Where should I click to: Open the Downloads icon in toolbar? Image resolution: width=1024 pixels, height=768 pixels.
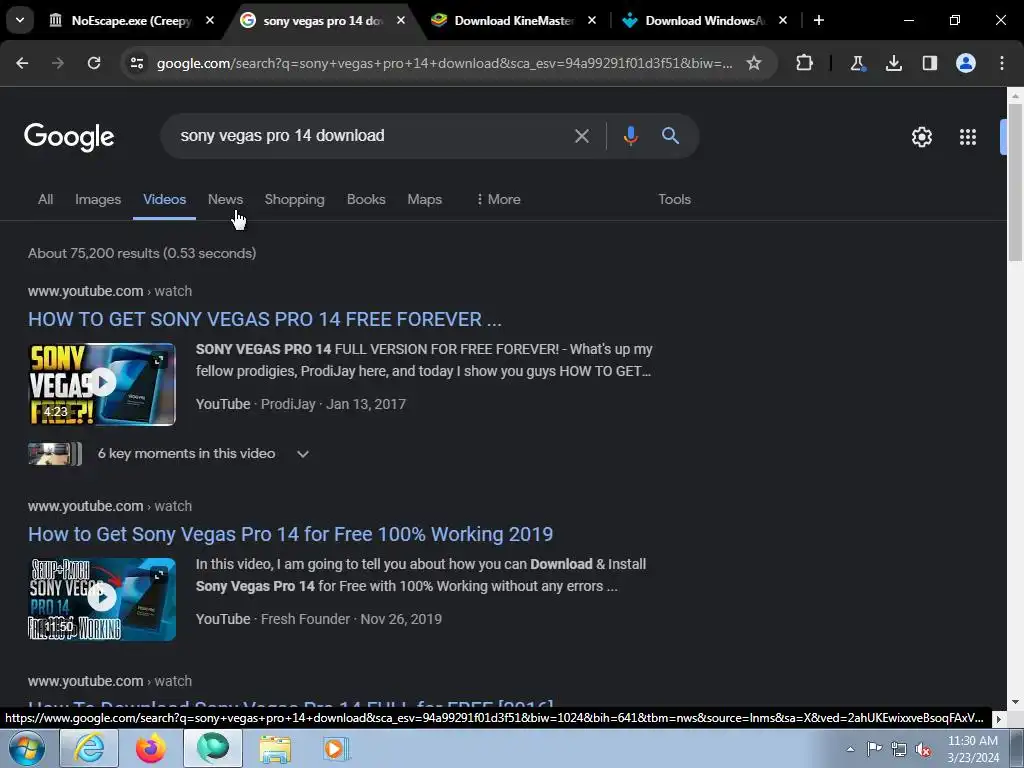pyautogui.click(x=893, y=63)
